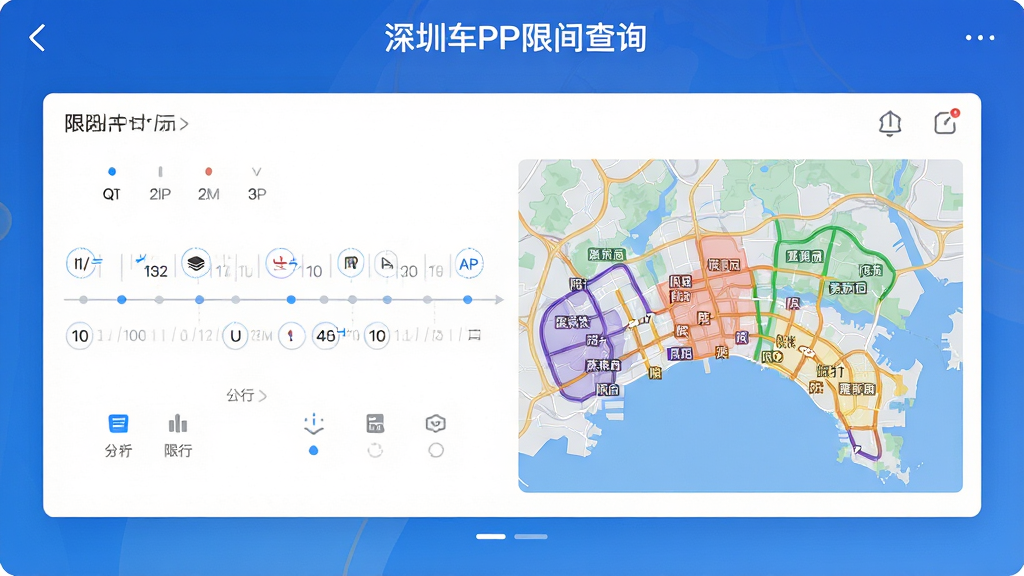Select the layers stack icon above the timeline

[x=196, y=263]
